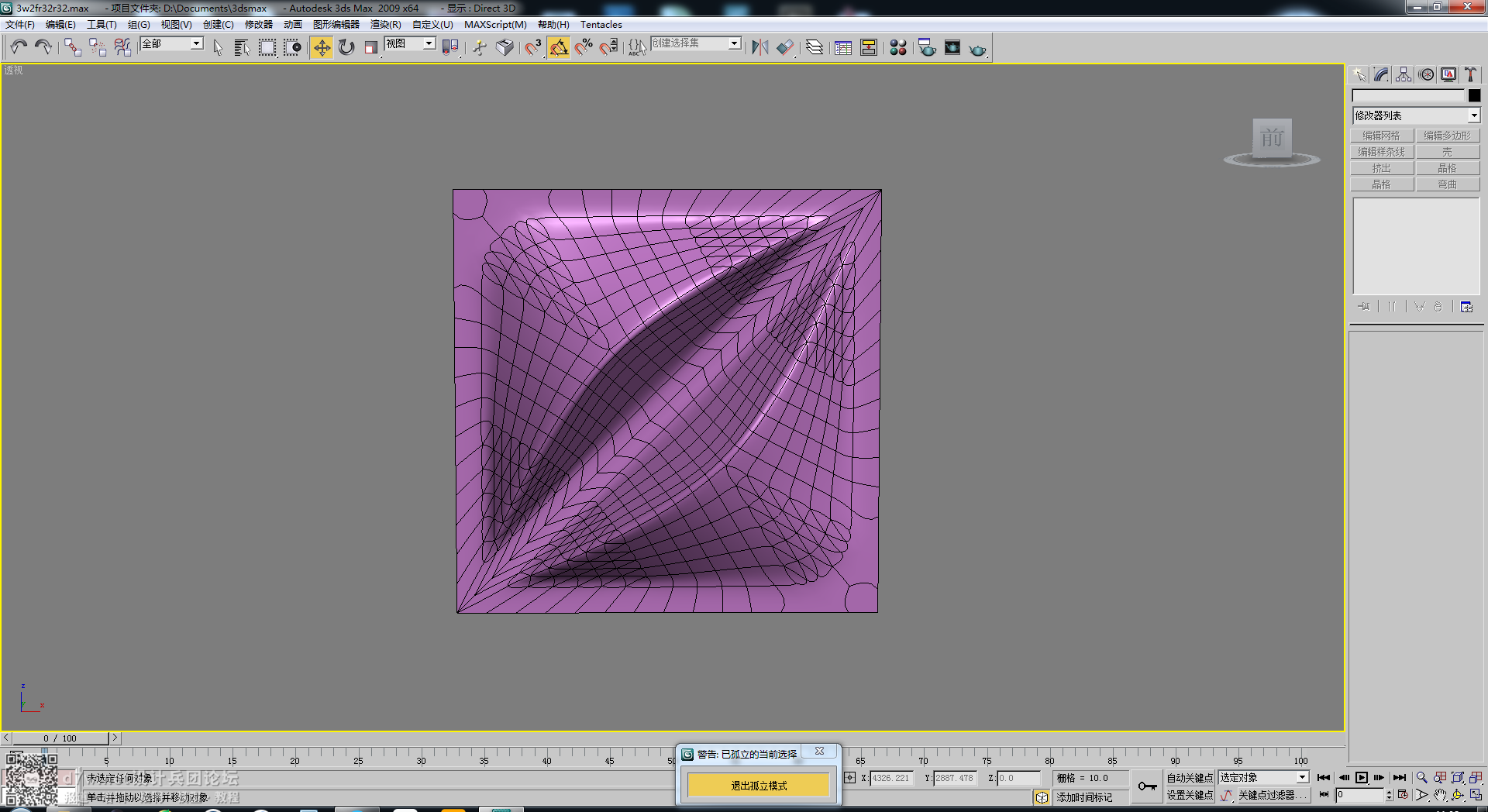The height and width of the screenshot is (812, 1488).
Task: Activate Select and Scale tool
Action: point(371,47)
